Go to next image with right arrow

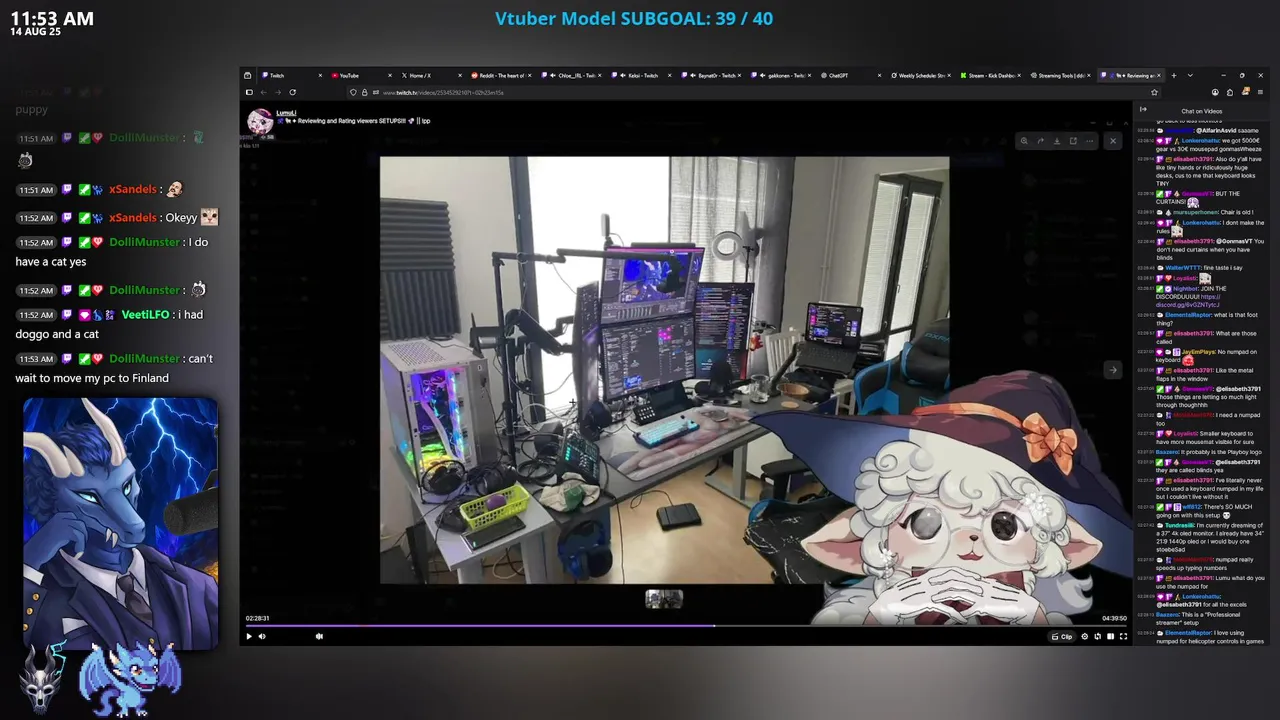pos(1112,370)
